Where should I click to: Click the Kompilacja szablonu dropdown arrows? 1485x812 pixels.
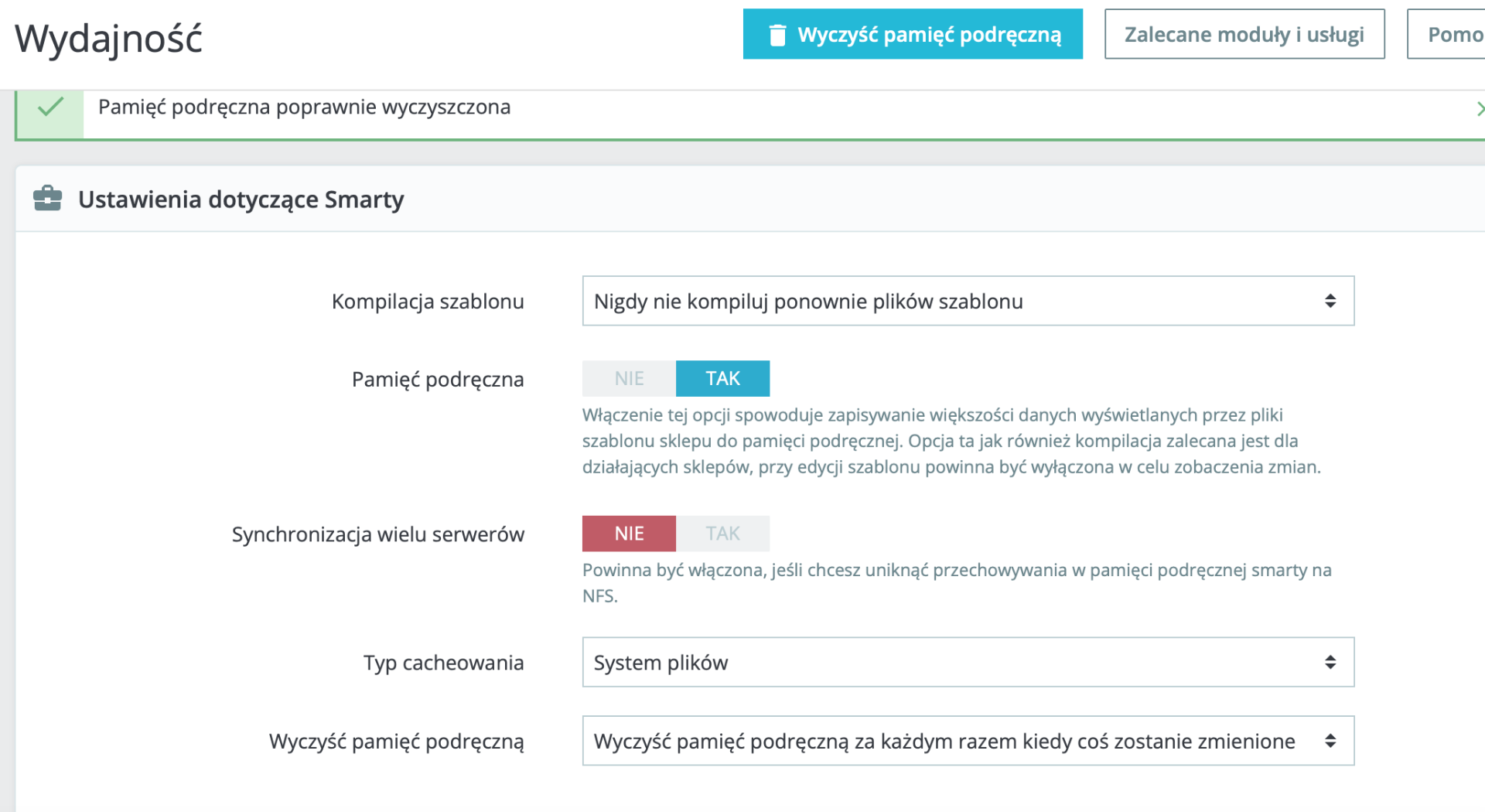(1330, 301)
